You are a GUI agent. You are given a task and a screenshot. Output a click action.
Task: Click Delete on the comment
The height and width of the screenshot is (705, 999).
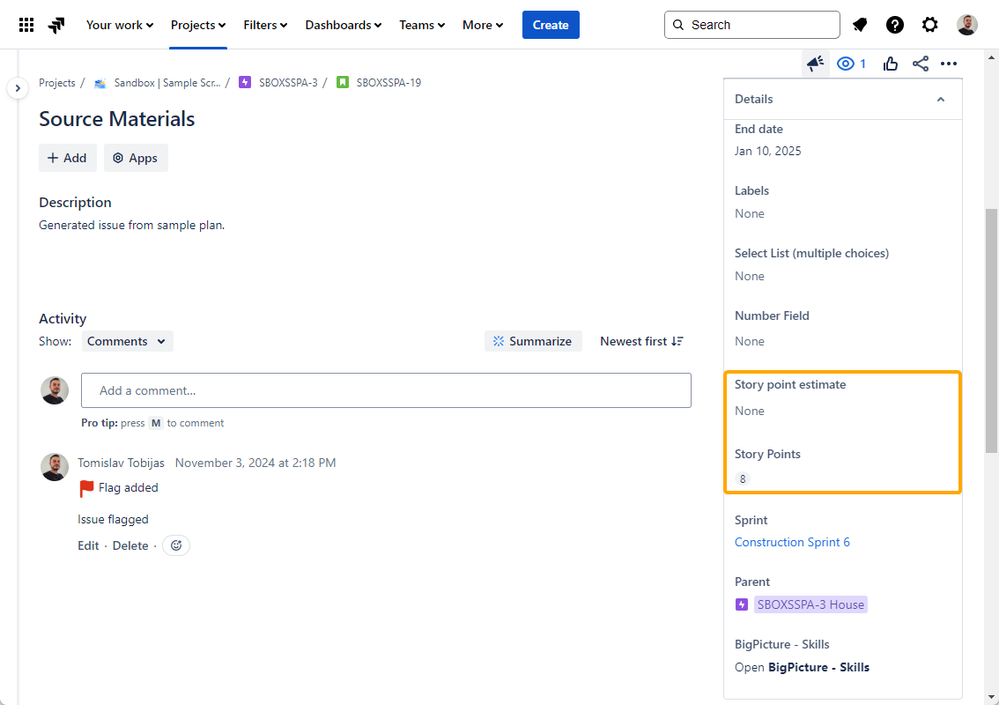pos(130,546)
